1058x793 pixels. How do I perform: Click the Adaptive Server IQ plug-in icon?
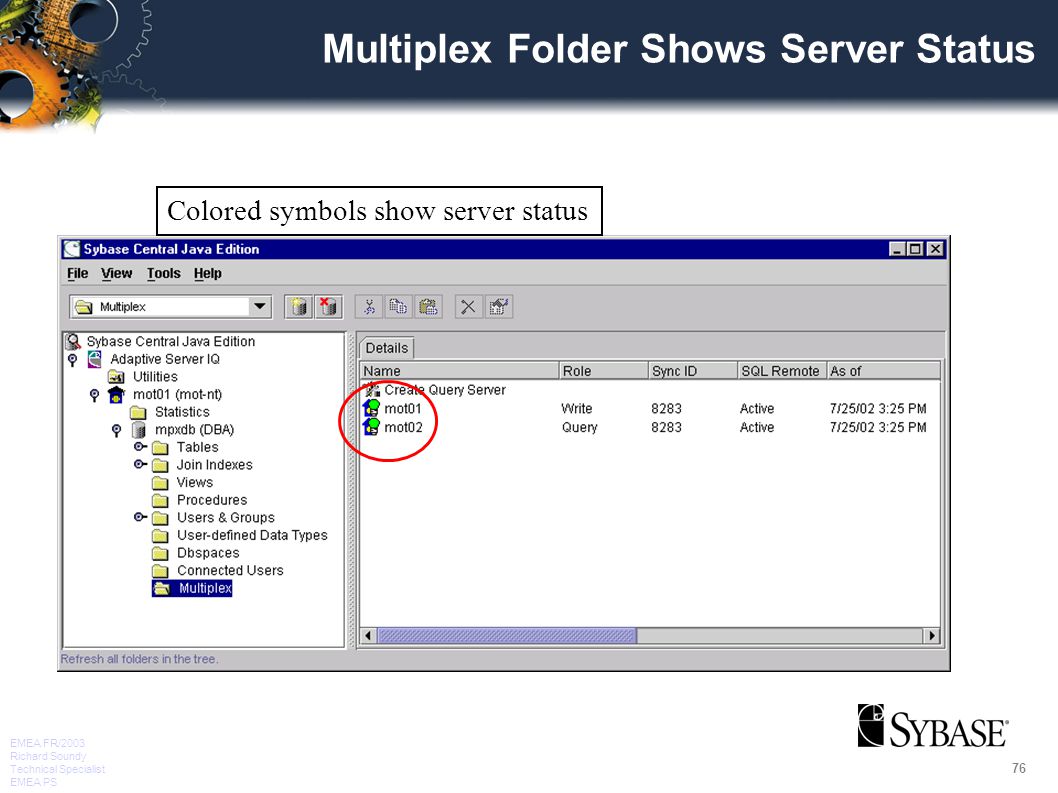pos(94,359)
